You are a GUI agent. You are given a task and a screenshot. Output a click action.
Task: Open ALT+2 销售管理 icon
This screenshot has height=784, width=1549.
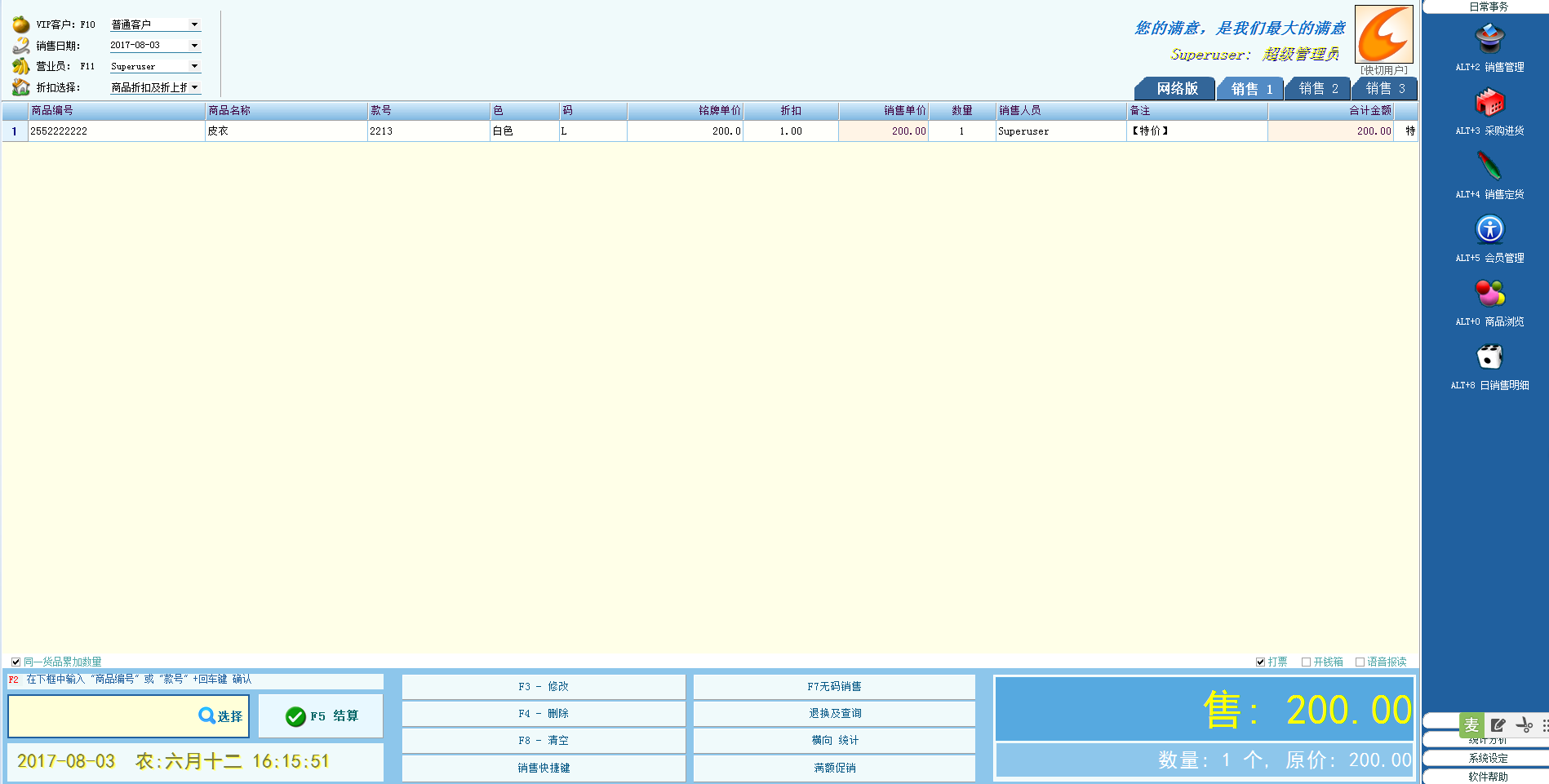coord(1489,39)
